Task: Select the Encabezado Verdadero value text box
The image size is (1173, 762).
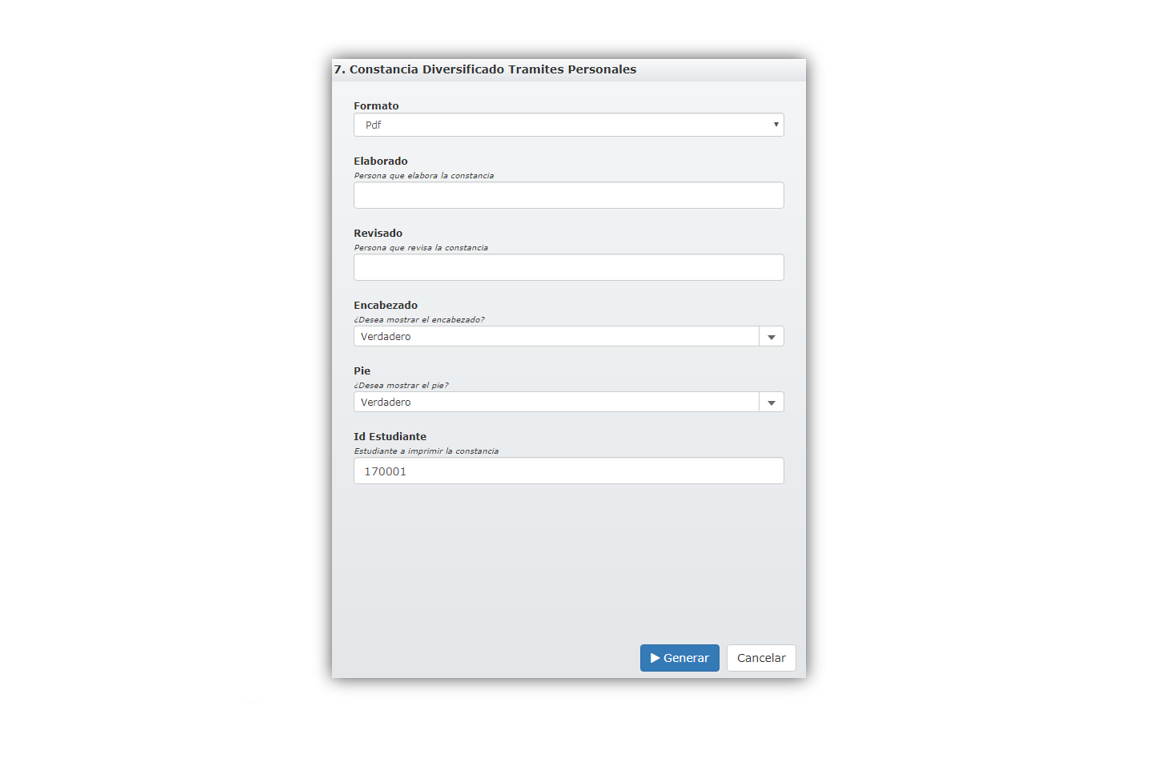Action: pos(556,337)
